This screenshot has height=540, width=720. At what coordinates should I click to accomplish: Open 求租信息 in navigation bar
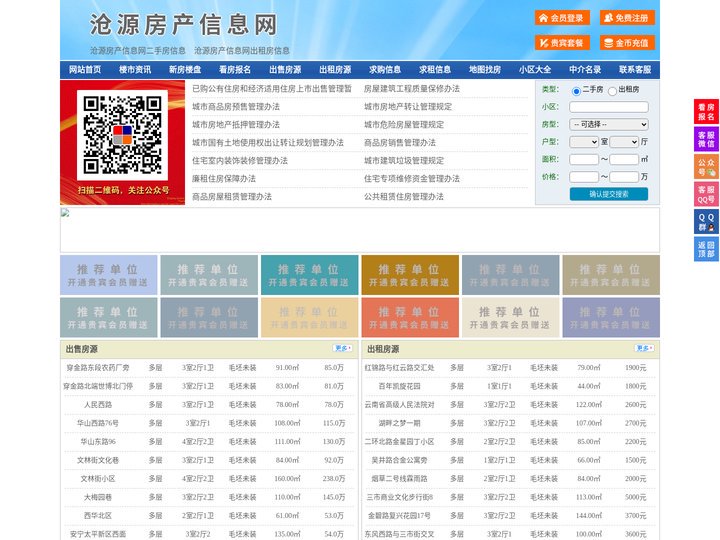coord(435,70)
